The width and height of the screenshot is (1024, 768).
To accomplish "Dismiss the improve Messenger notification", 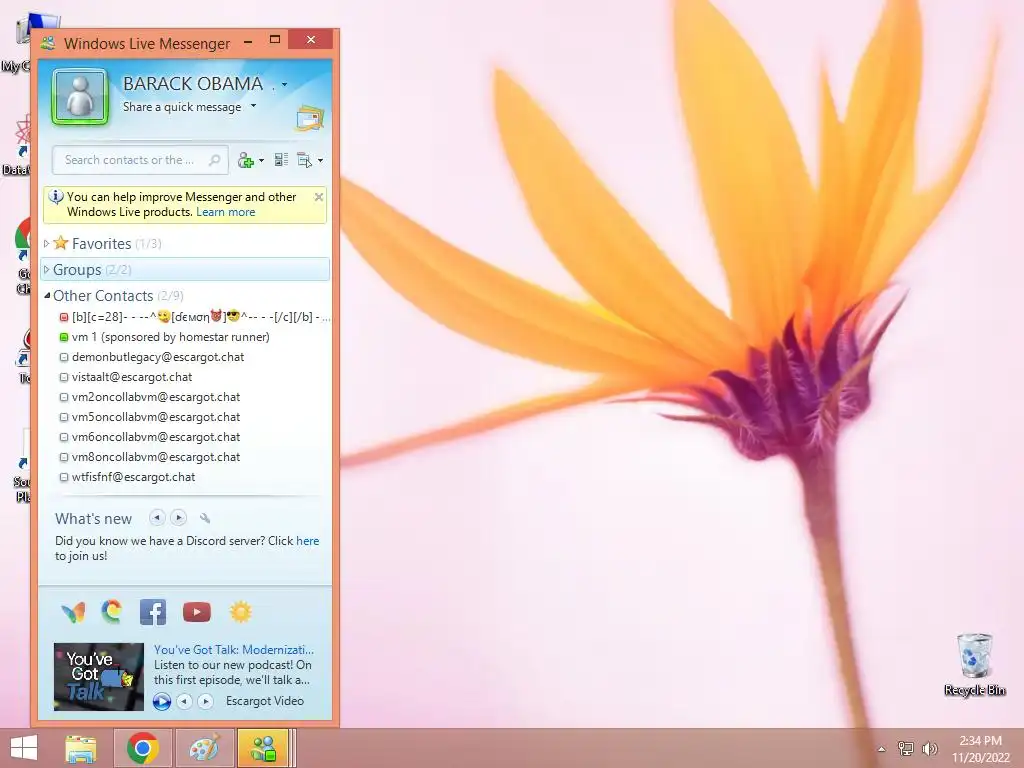I will coord(319,197).
